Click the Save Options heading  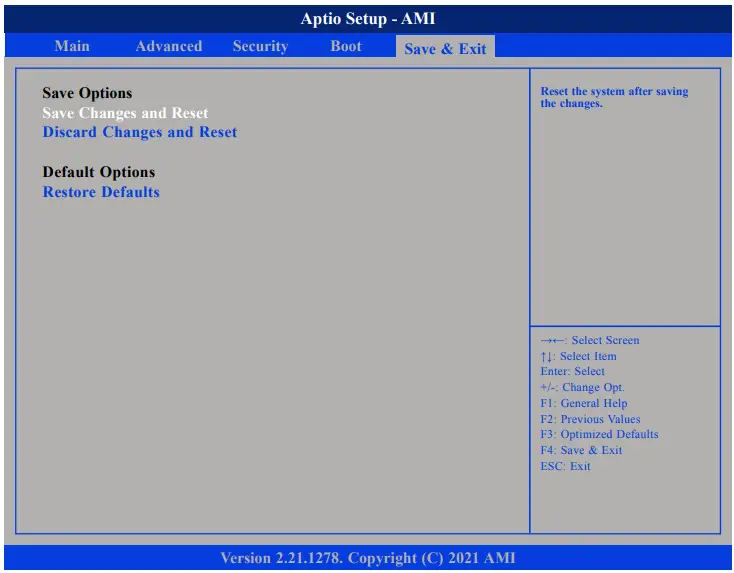click(x=87, y=93)
